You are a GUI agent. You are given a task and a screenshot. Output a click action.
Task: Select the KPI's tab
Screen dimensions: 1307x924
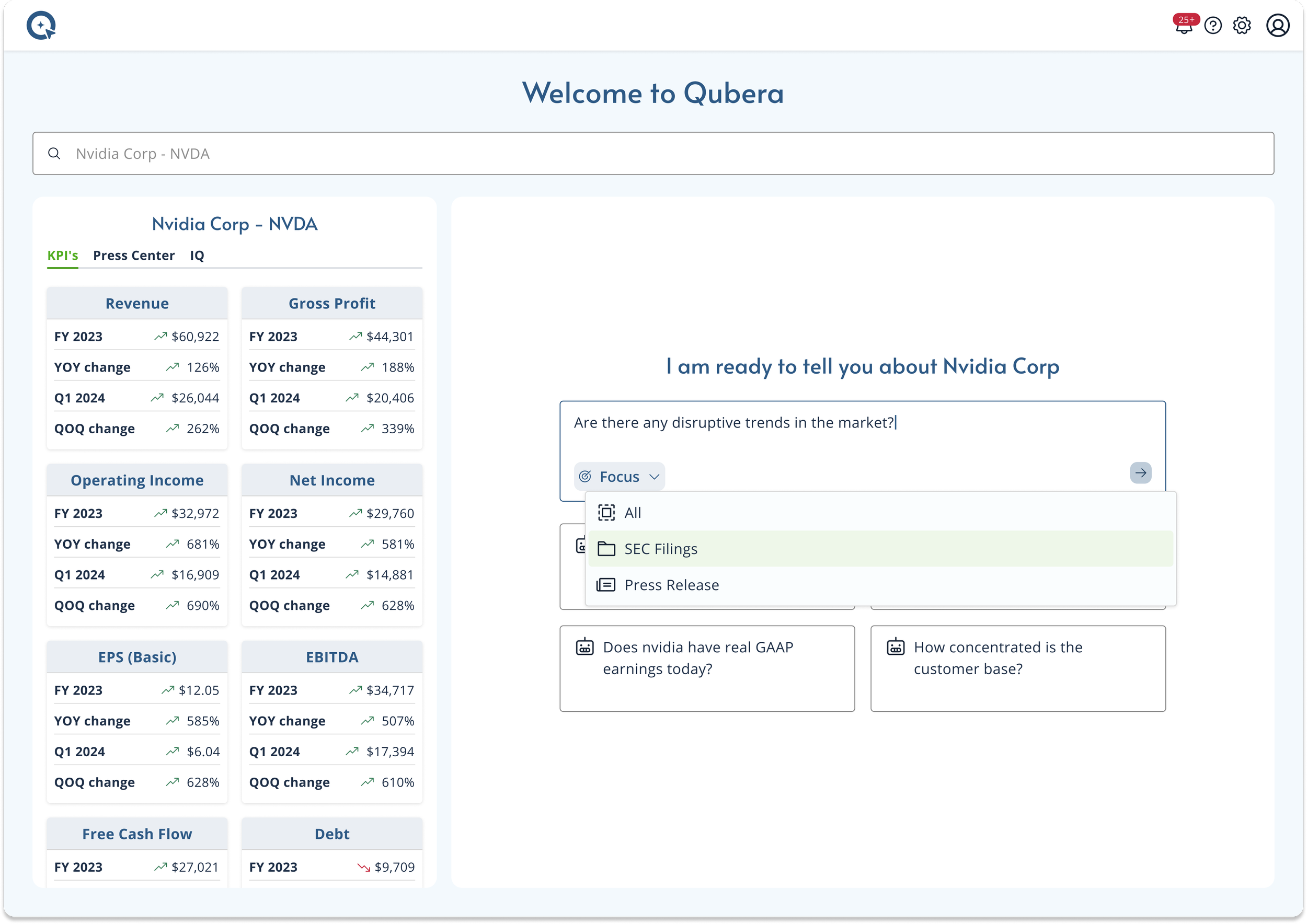(x=63, y=256)
